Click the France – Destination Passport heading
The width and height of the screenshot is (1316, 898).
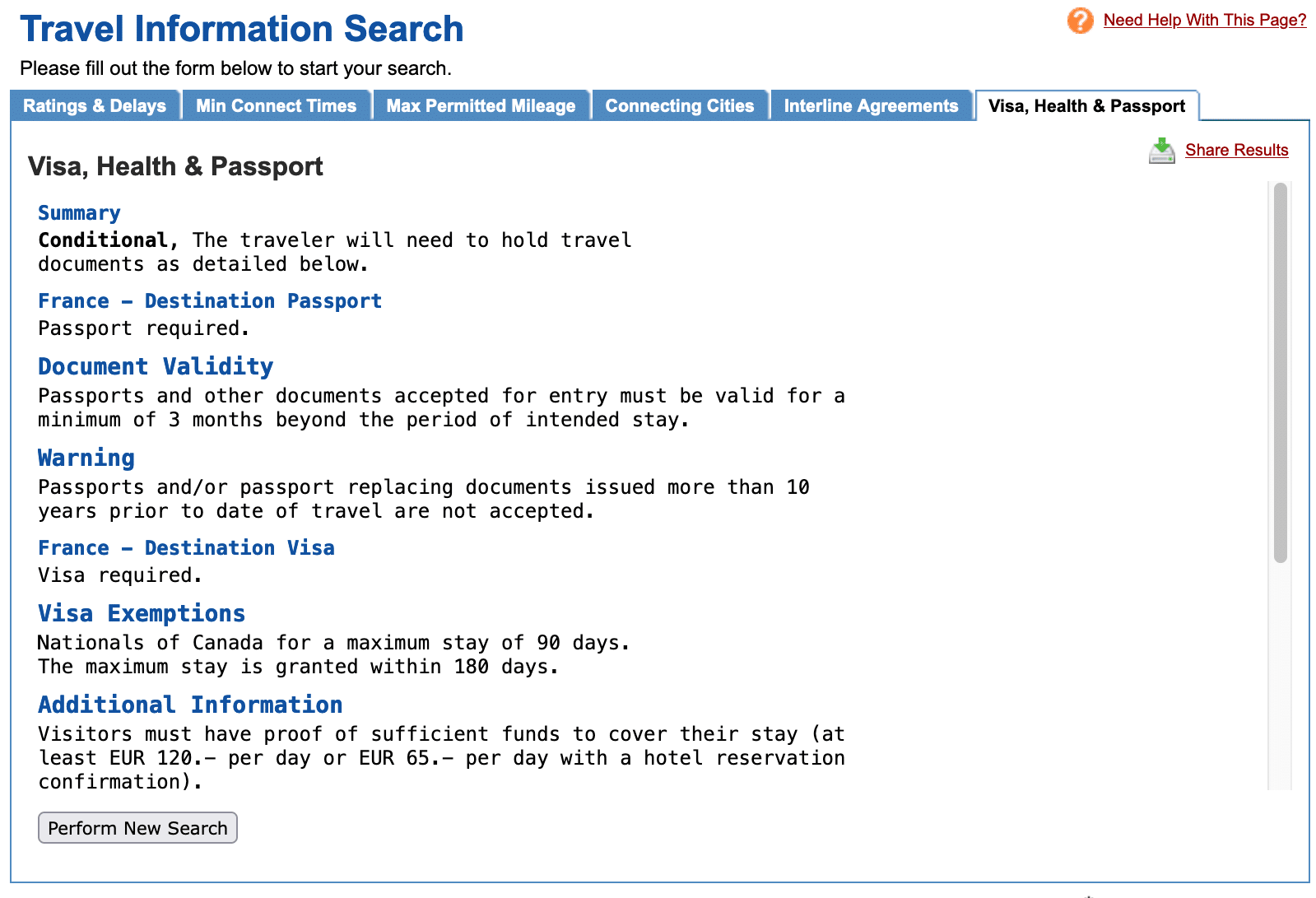click(x=210, y=301)
